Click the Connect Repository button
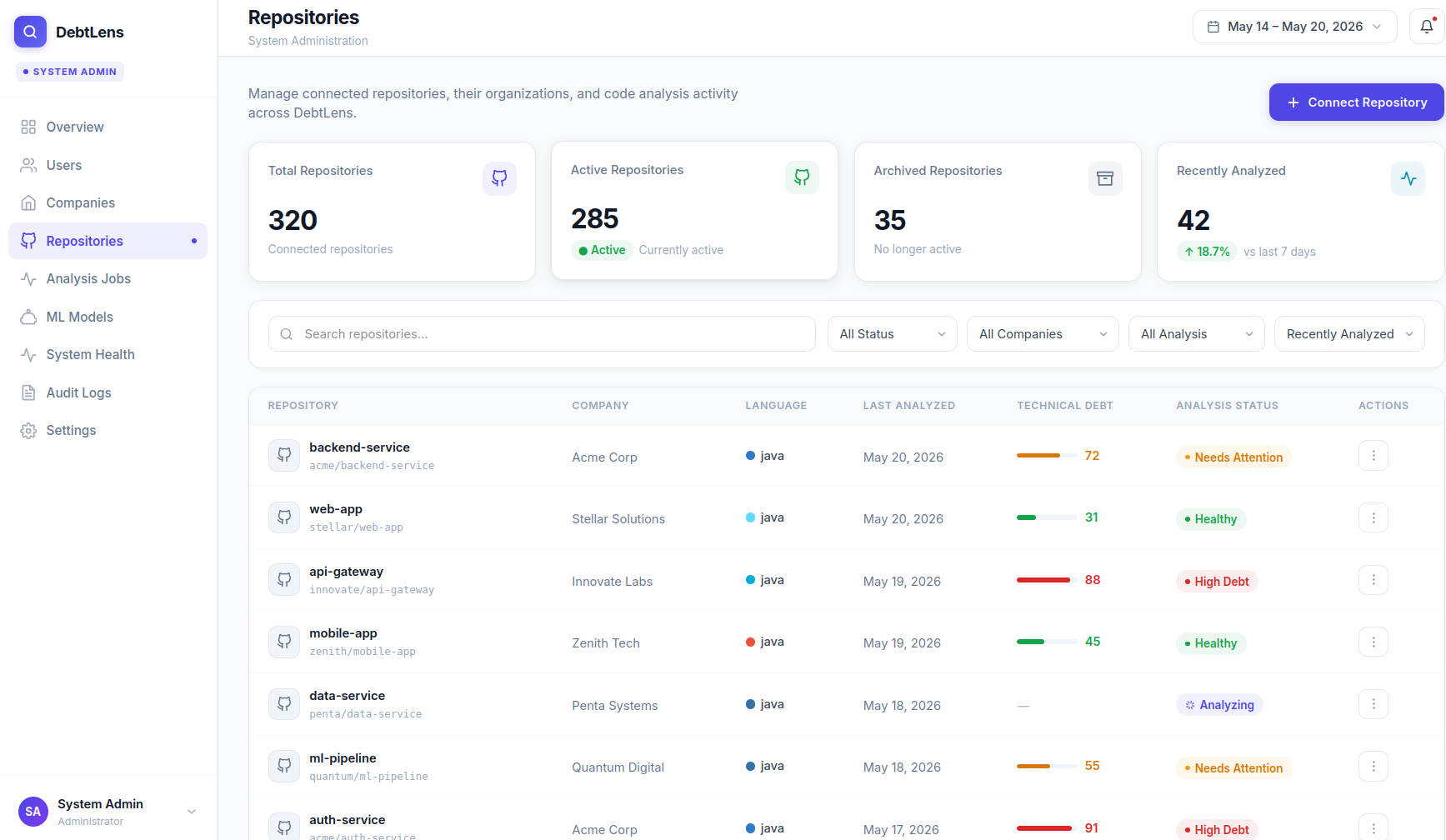This screenshot has height=840, width=1446. pyautogui.click(x=1357, y=102)
